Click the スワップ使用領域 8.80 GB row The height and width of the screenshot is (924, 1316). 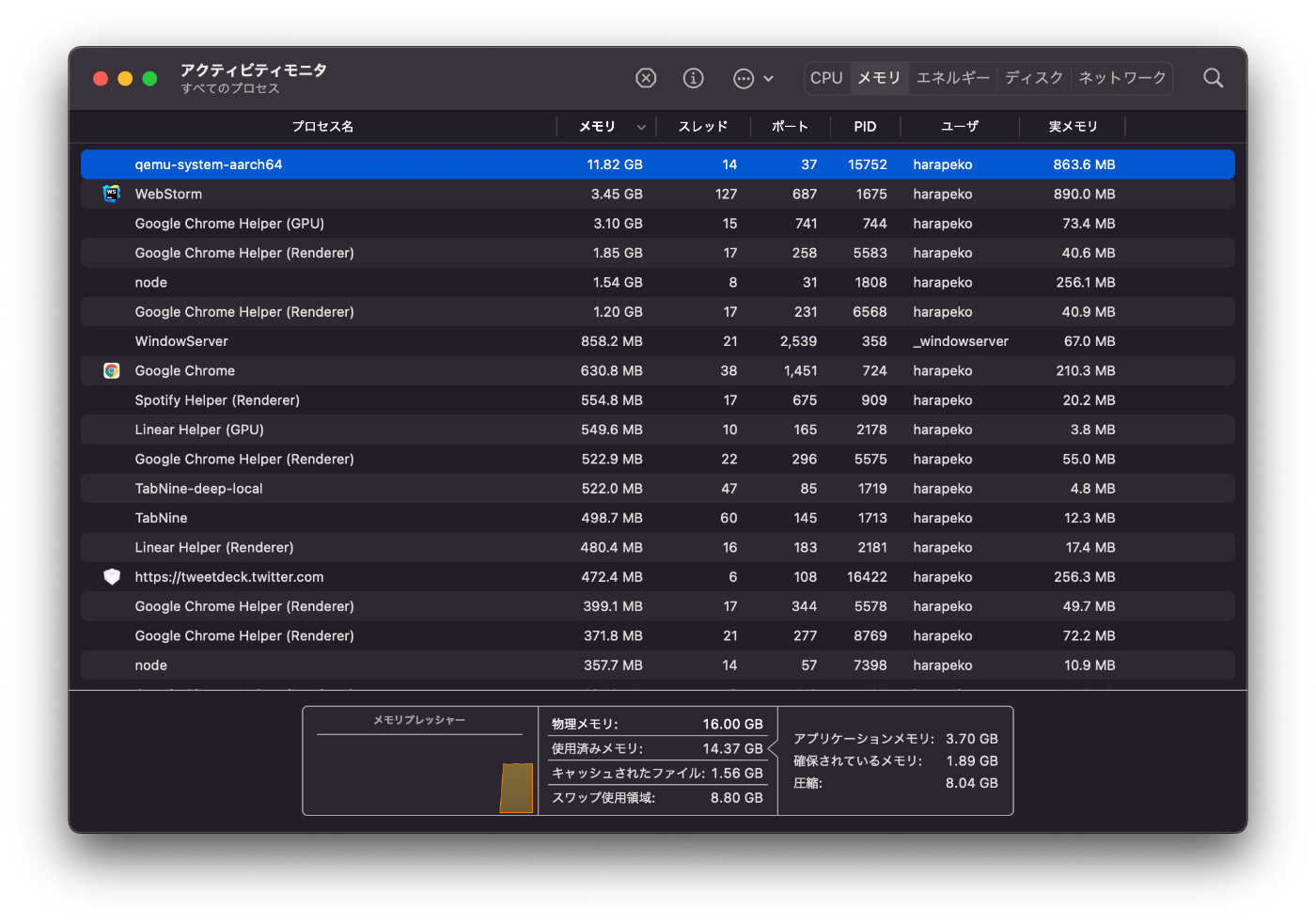coord(657,798)
